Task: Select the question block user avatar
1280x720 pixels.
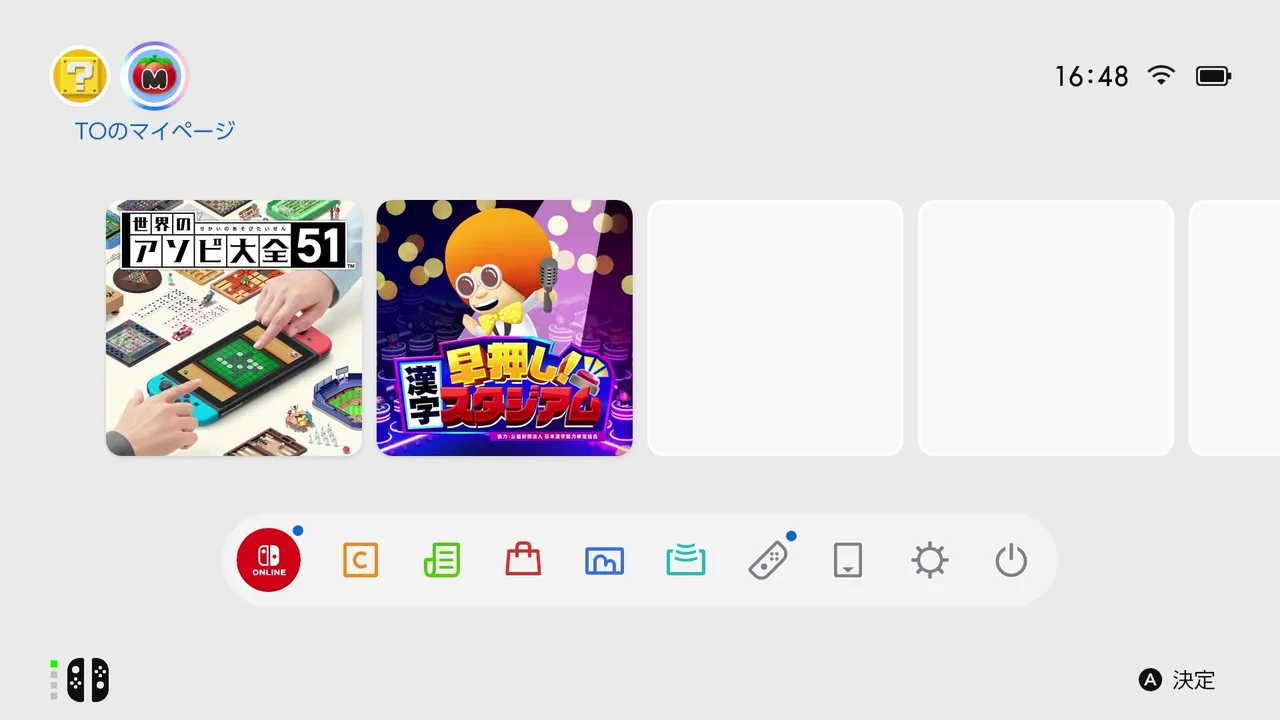Action: click(x=80, y=76)
